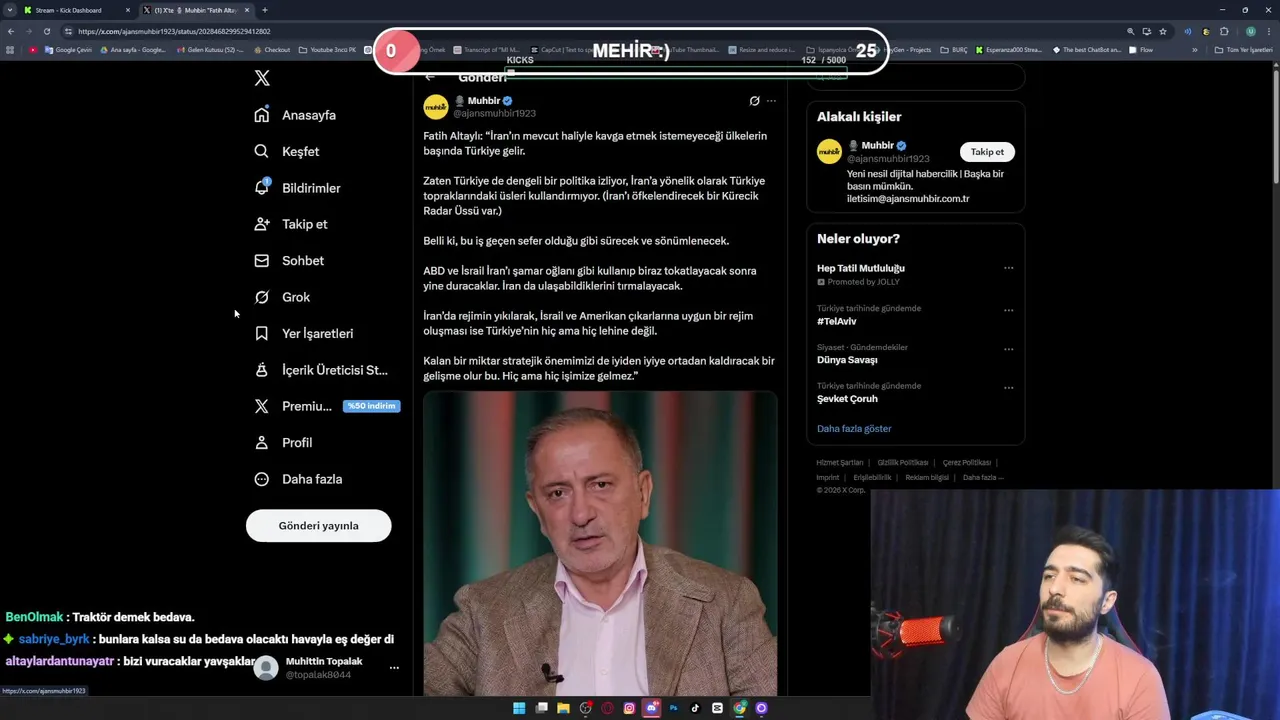This screenshot has height=720, width=1280.
Task: Open the post's three-dot menu
Action: tap(771, 101)
